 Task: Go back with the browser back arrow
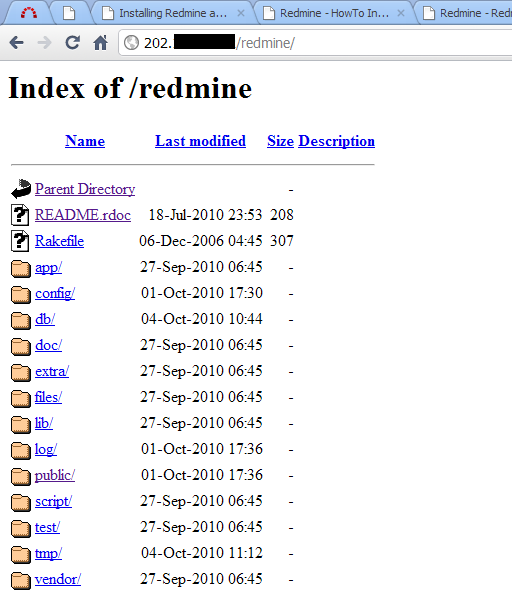click(x=17, y=42)
